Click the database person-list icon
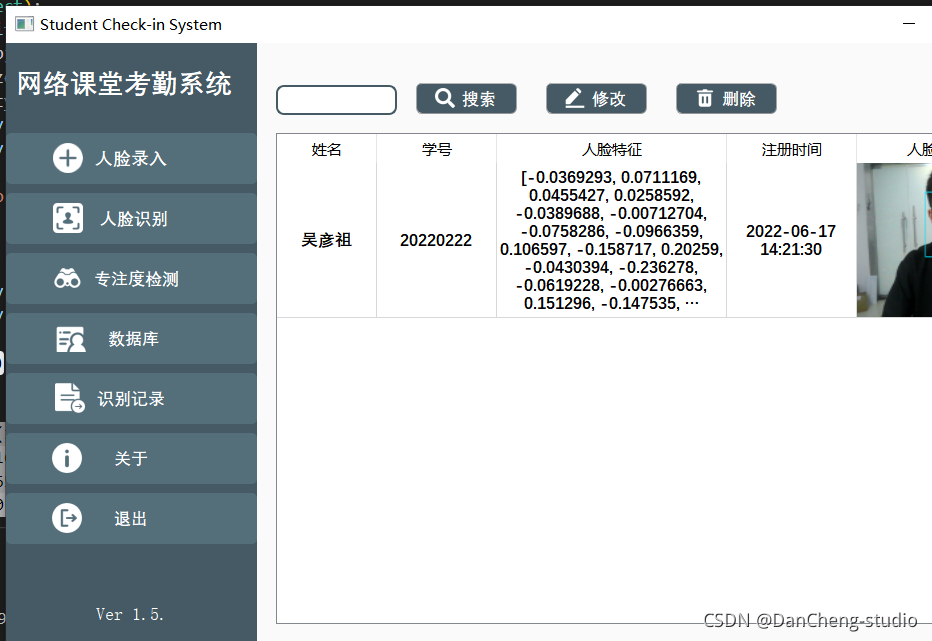 70,339
